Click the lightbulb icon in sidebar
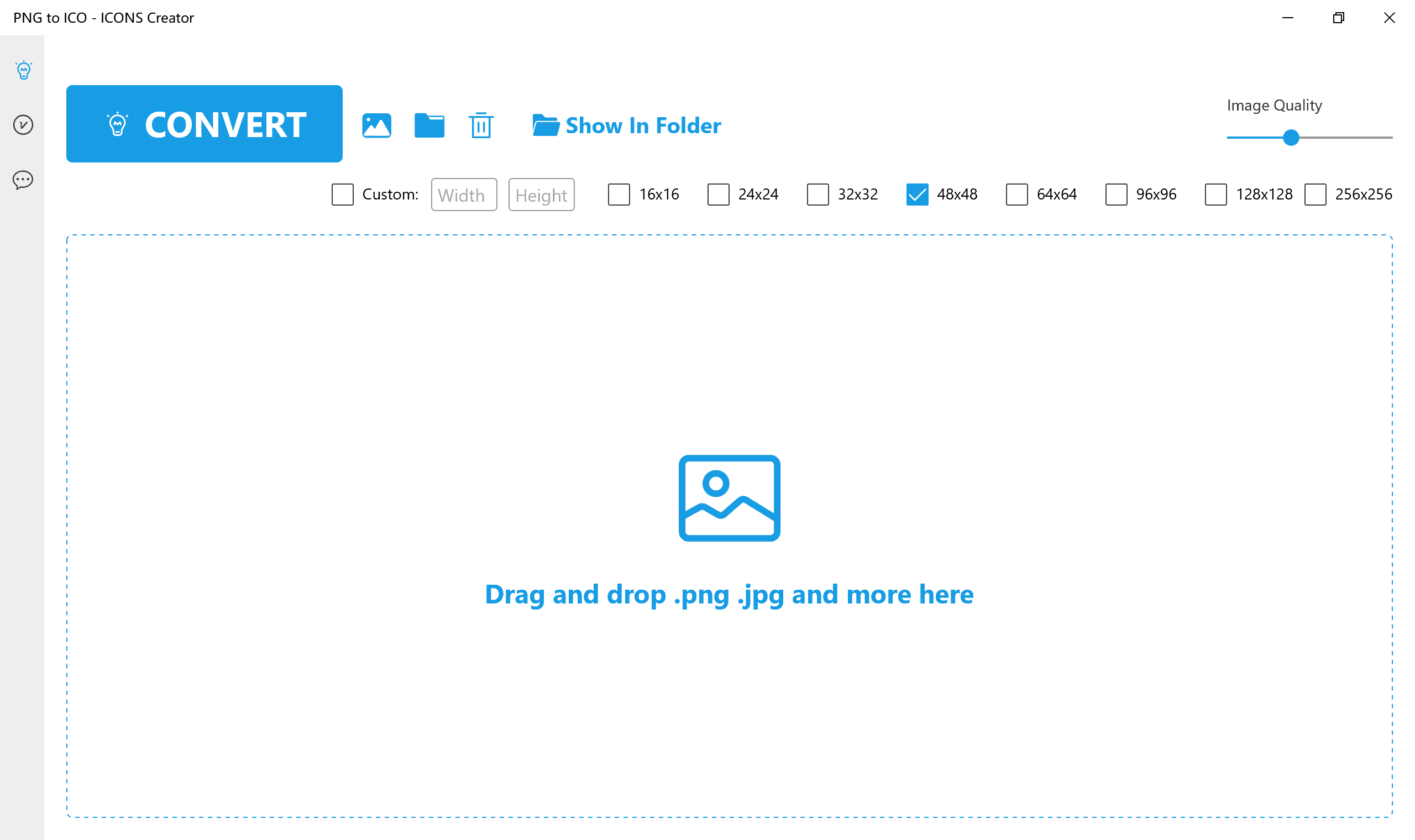Screen dimensions: 1415x840 coord(23,70)
